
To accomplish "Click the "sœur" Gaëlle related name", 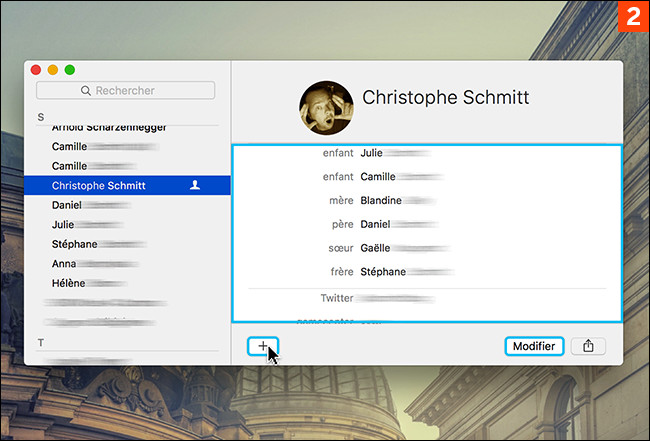I will tap(377, 247).
